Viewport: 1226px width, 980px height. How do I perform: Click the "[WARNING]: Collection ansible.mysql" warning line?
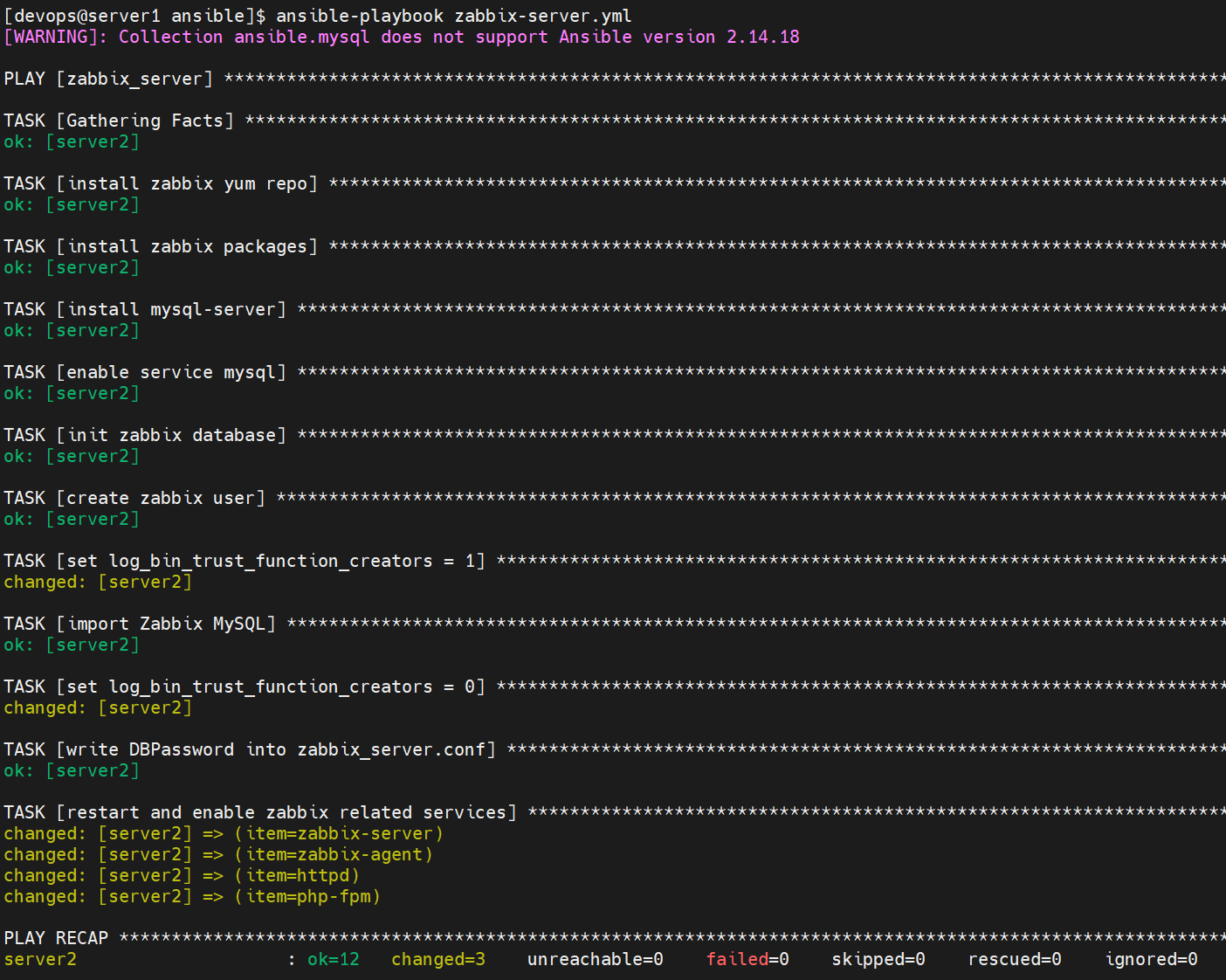[402, 37]
